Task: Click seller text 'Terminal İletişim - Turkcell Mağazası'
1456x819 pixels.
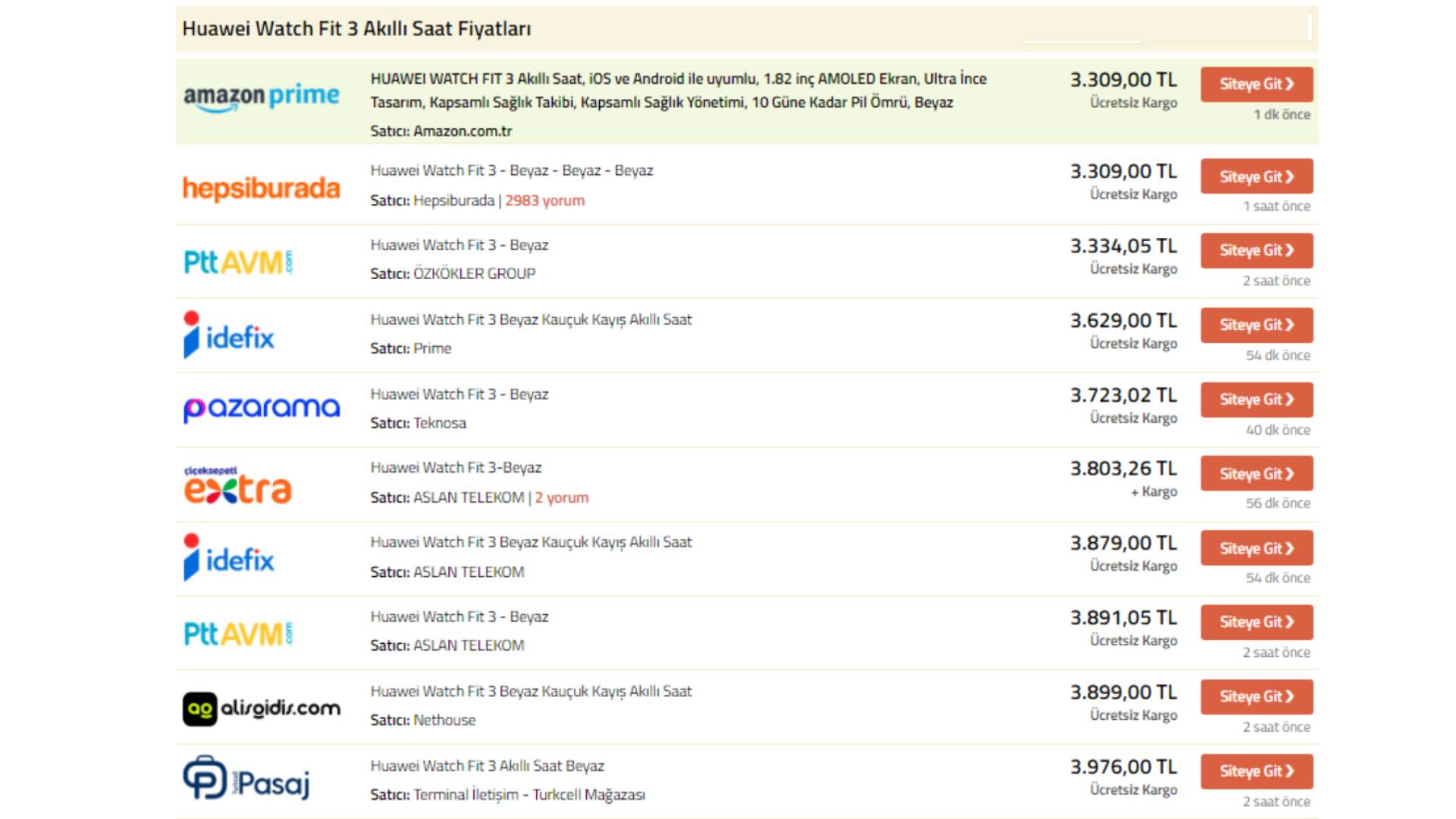Action: (529, 795)
